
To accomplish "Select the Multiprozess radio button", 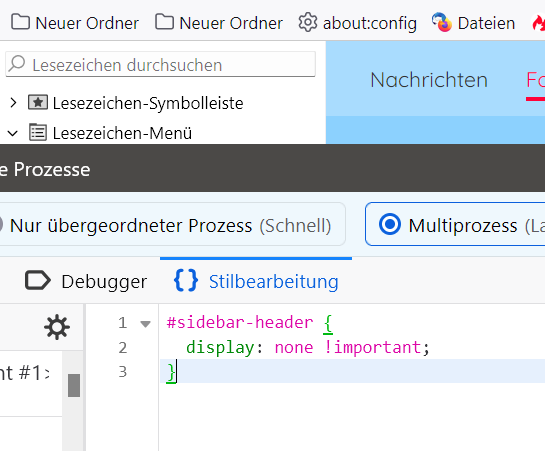I will click(390, 224).
